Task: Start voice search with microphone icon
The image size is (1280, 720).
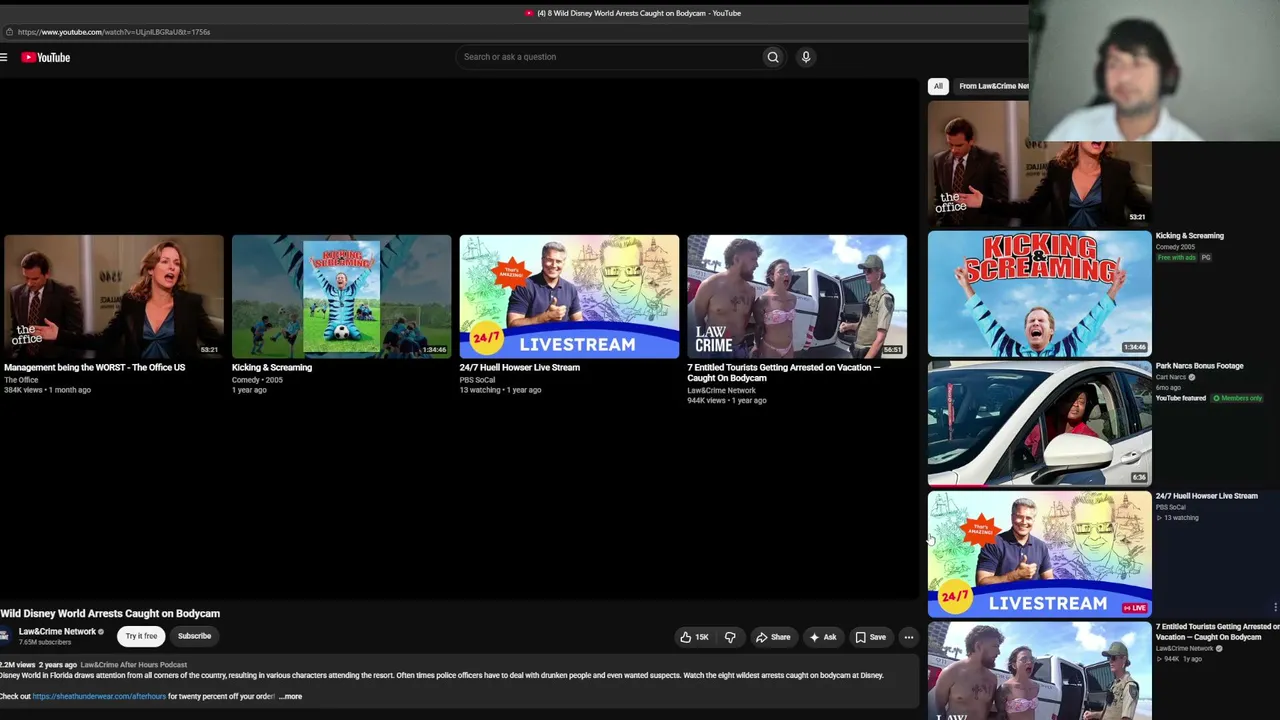Action: pyautogui.click(x=806, y=57)
